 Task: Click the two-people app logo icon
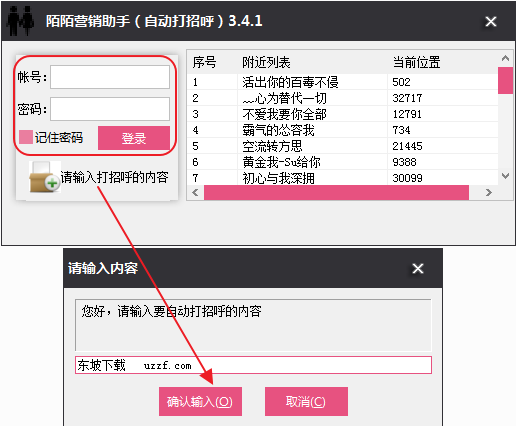click(20, 21)
